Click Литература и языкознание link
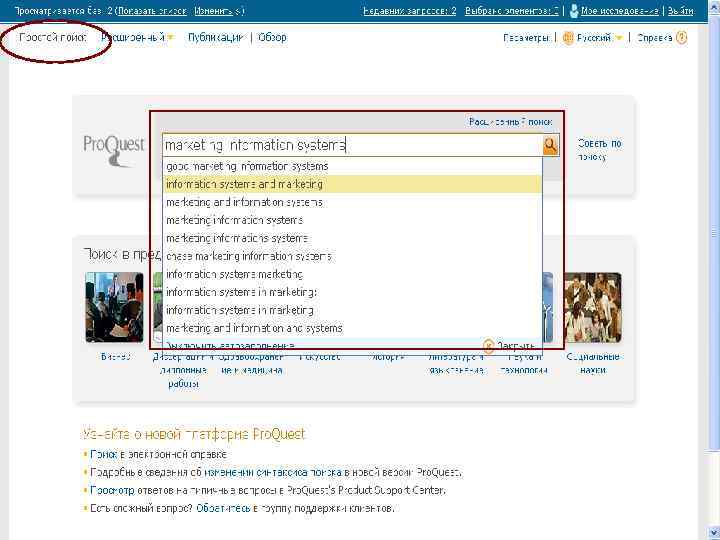This screenshot has width=720, height=540. tap(456, 363)
